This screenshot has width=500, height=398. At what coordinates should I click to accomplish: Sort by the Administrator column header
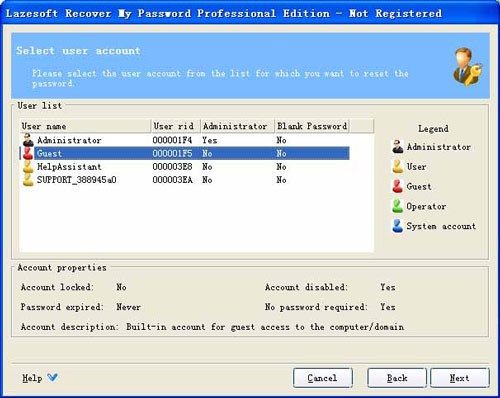pyautogui.click(x=237, y=126)
